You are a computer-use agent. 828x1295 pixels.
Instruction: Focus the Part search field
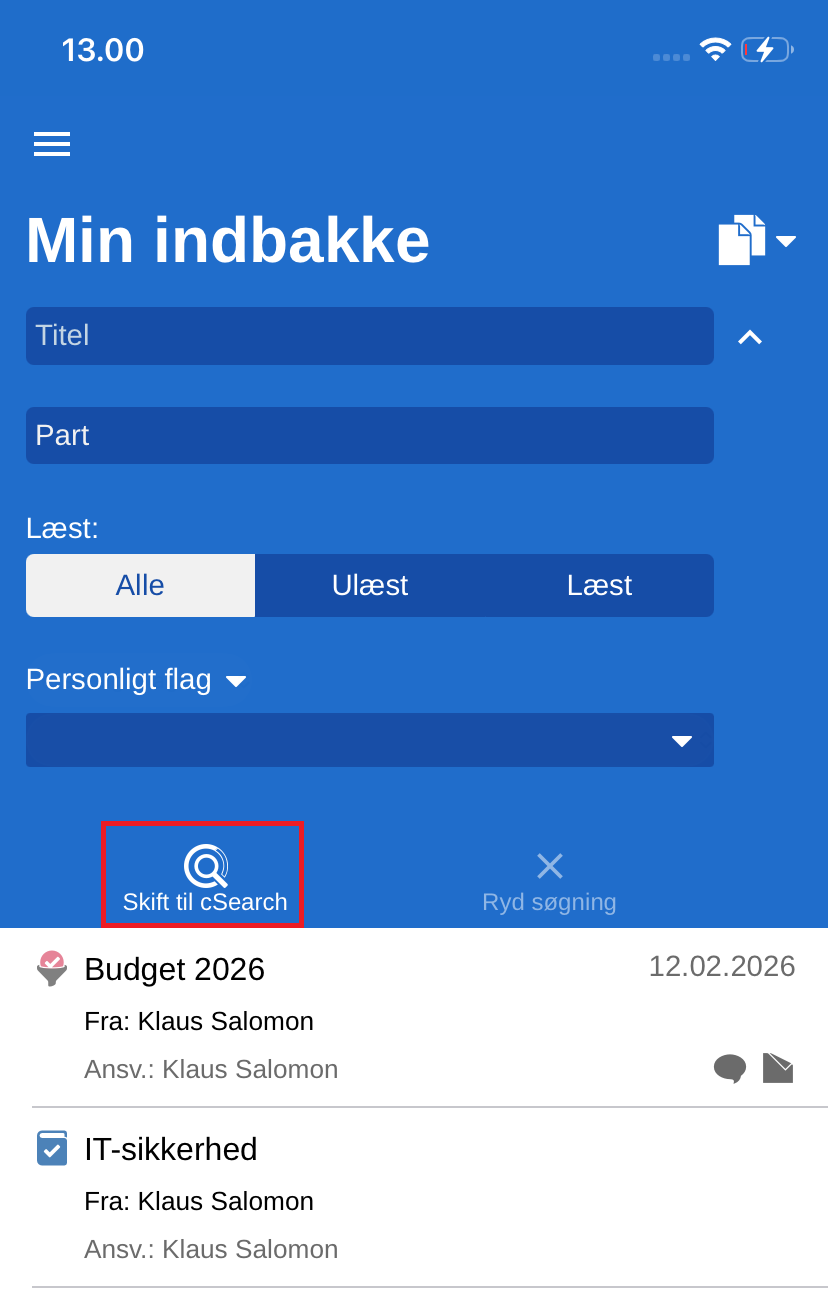[x=370, y=435]
